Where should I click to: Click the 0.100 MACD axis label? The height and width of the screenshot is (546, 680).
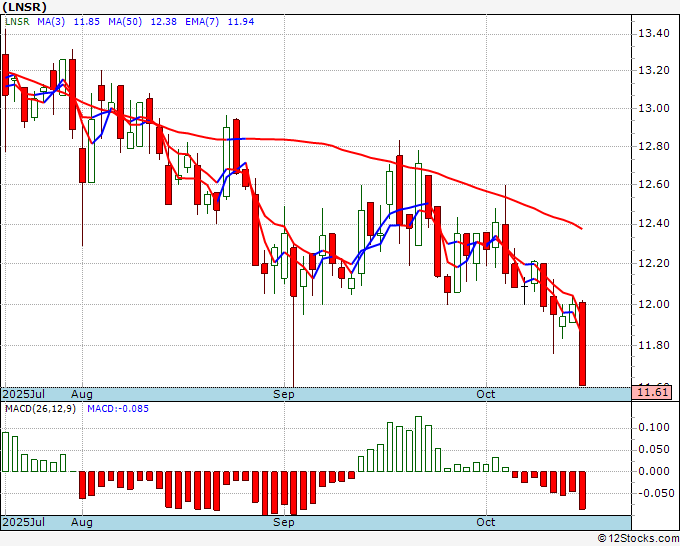(x=654, y=428)
